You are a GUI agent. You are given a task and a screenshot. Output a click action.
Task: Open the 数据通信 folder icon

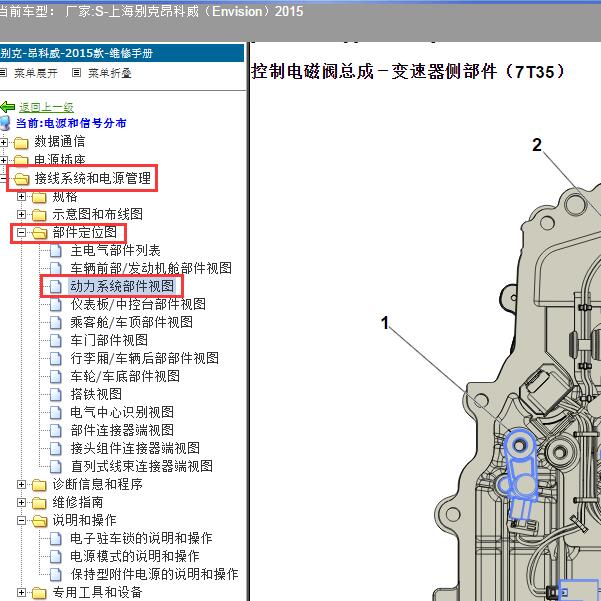point(21,143)
